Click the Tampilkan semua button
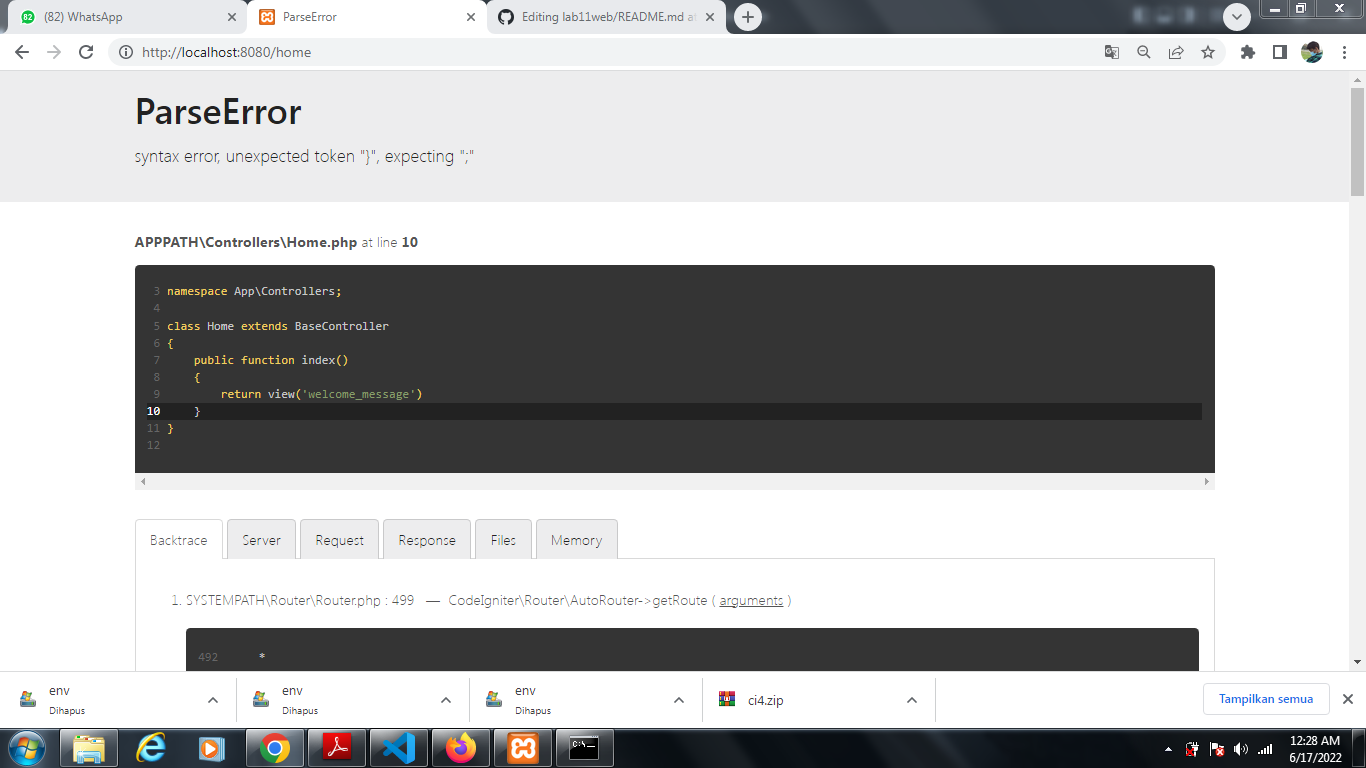This screenshot has width=1366, height=768. [1266, 699]
